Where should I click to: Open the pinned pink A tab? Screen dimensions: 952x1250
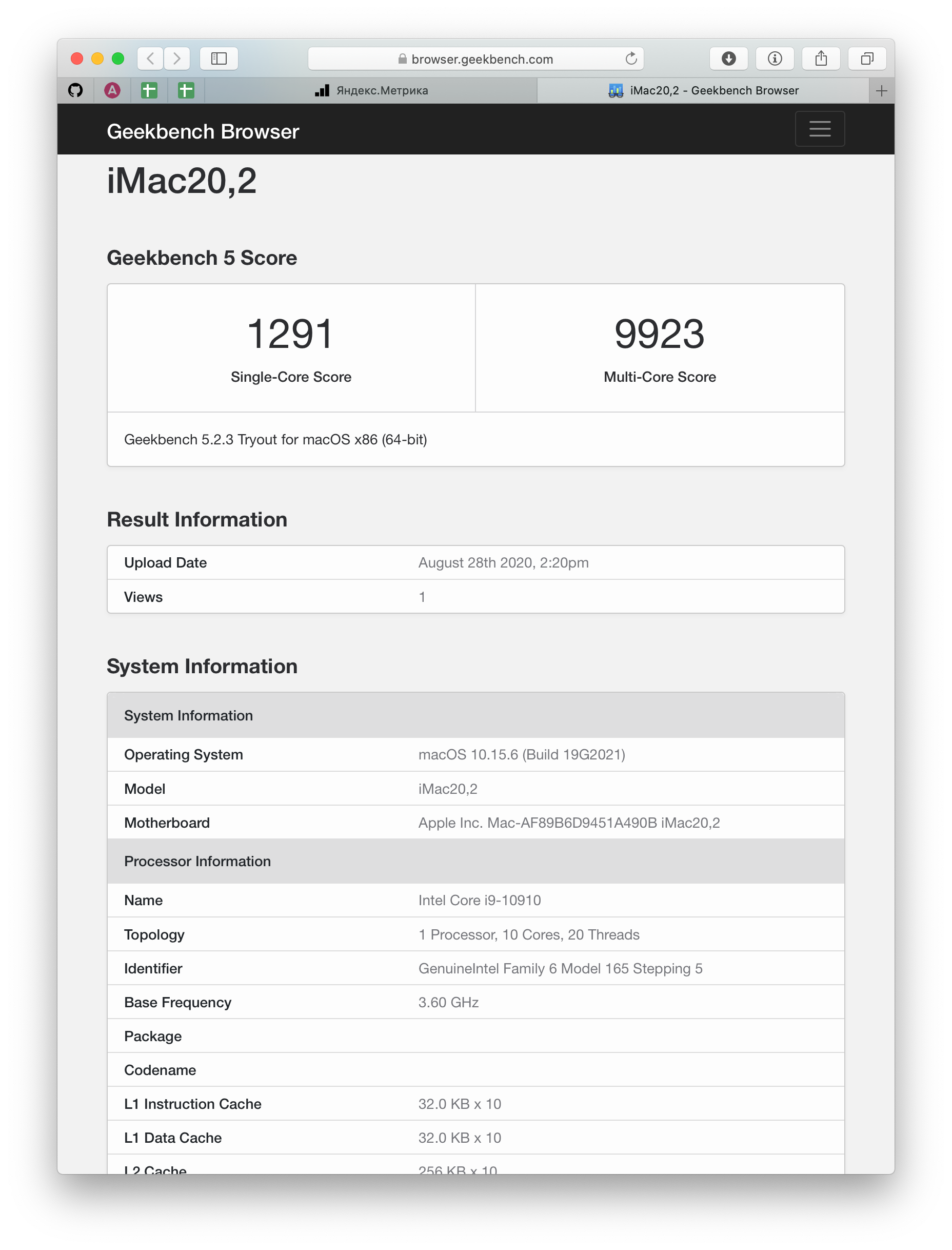click(x=112, y=90)
